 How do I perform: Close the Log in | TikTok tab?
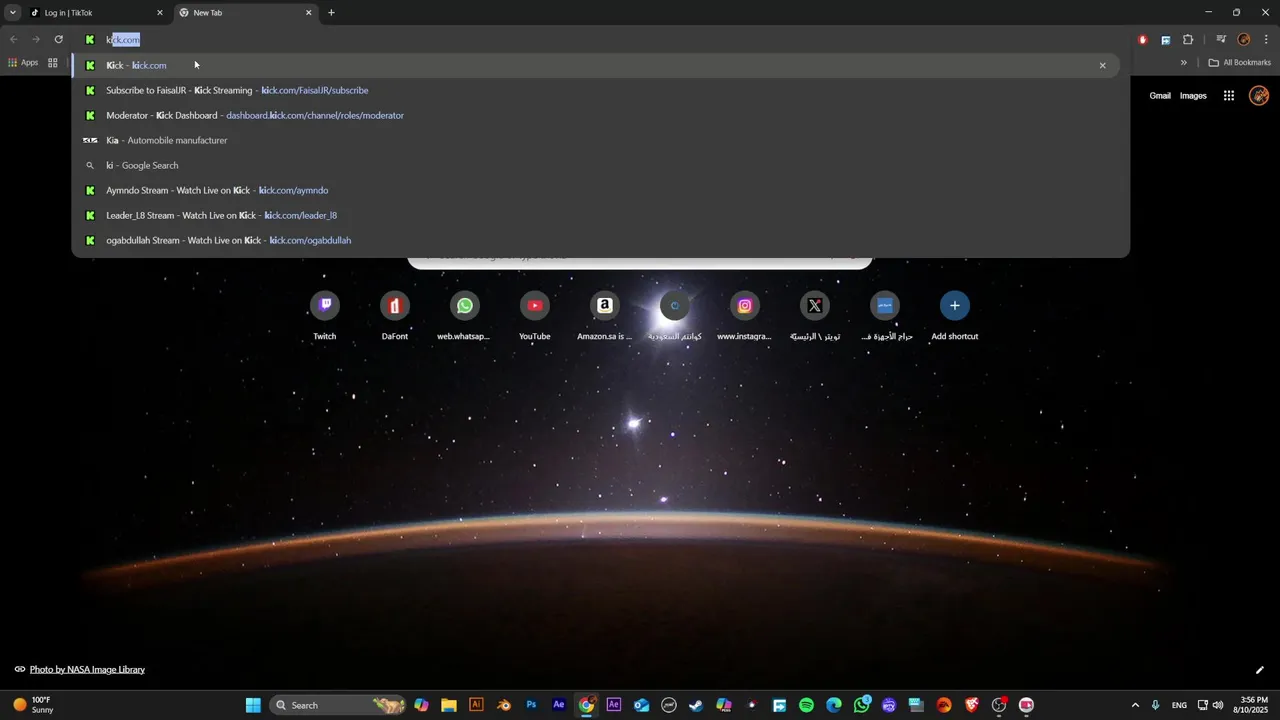(x=159, y=13)
